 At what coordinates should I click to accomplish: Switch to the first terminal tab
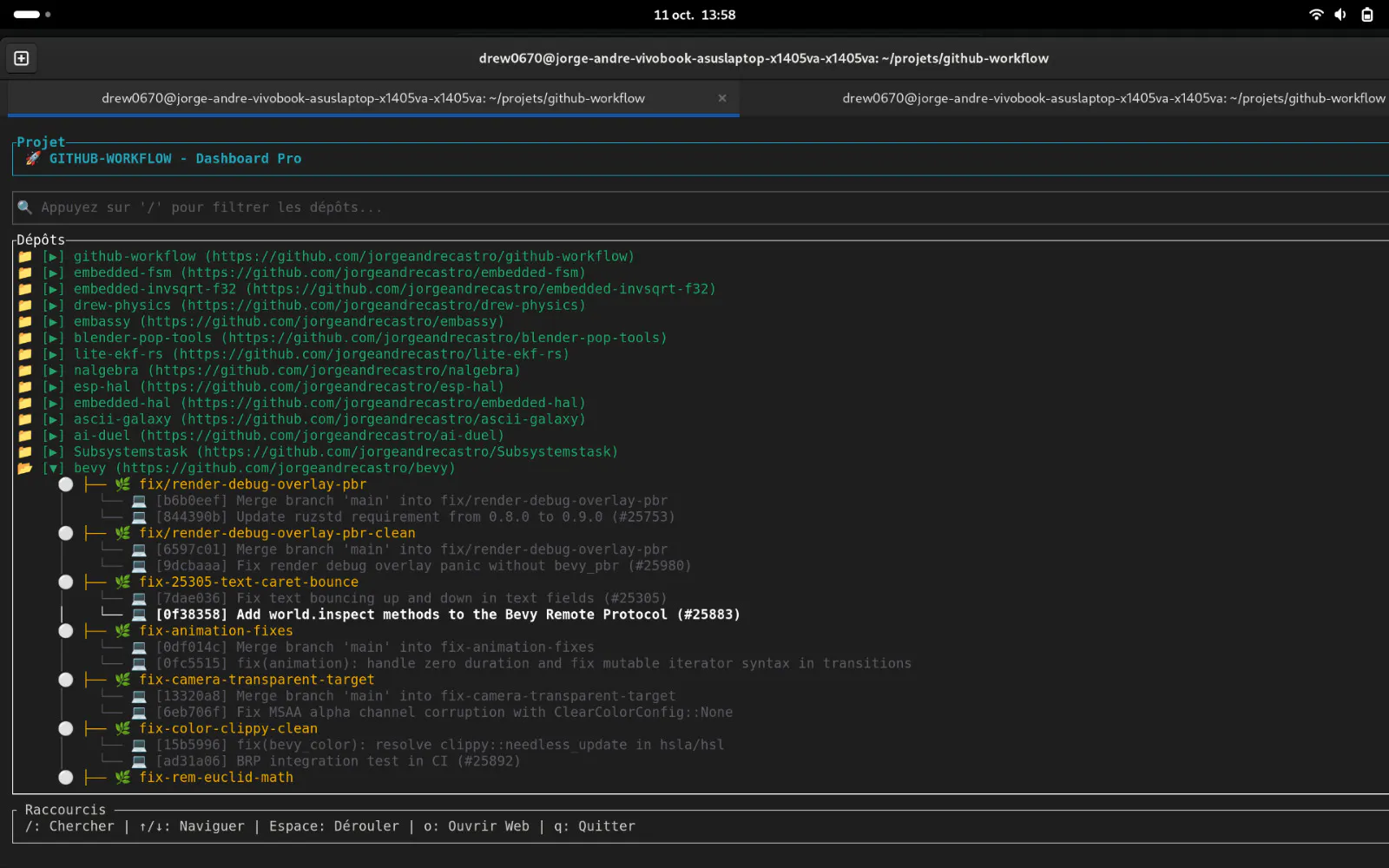tap(373, 98)
